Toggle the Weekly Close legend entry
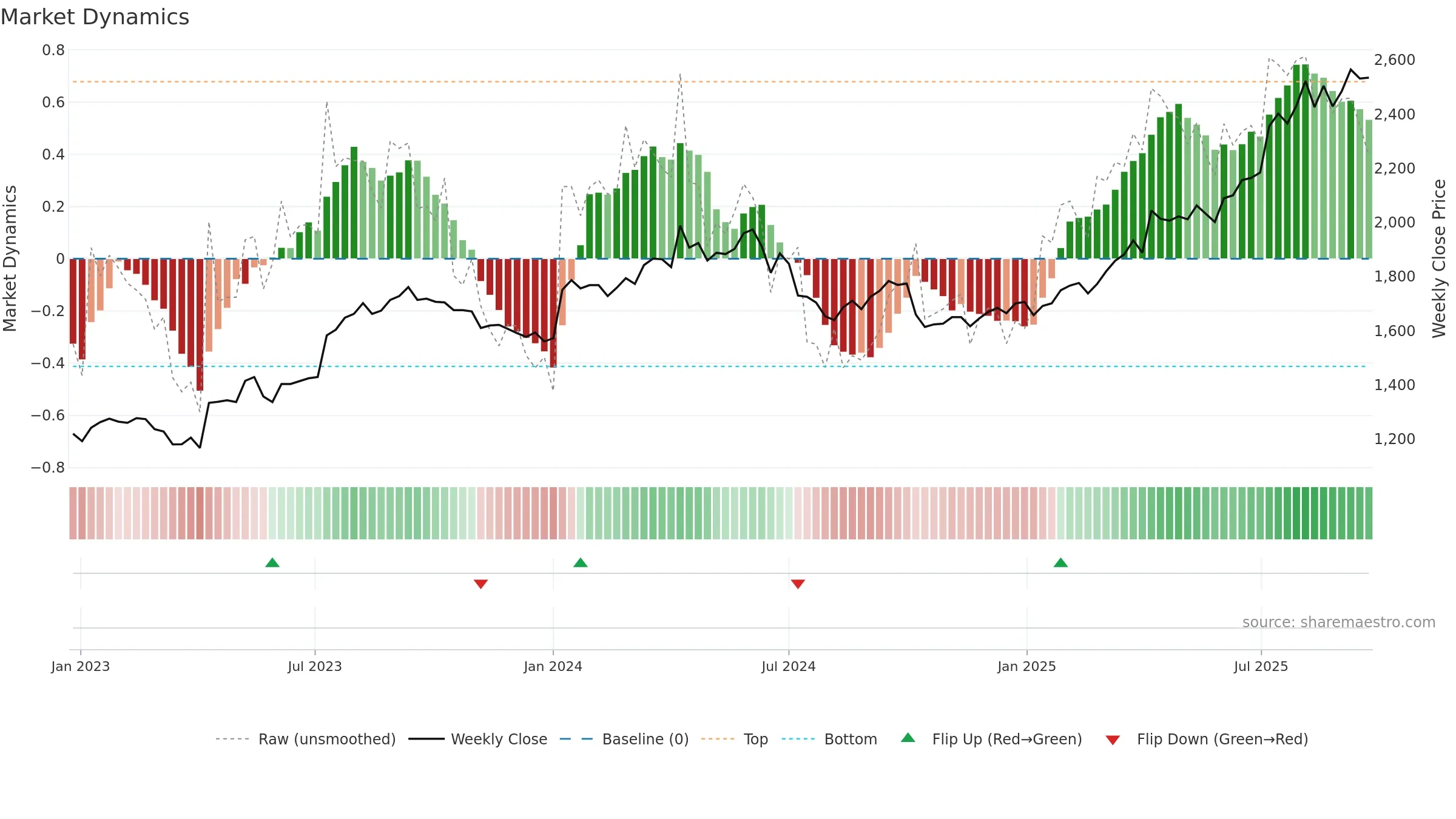Viewport: 1456px width, 819px height. (477, 739)
